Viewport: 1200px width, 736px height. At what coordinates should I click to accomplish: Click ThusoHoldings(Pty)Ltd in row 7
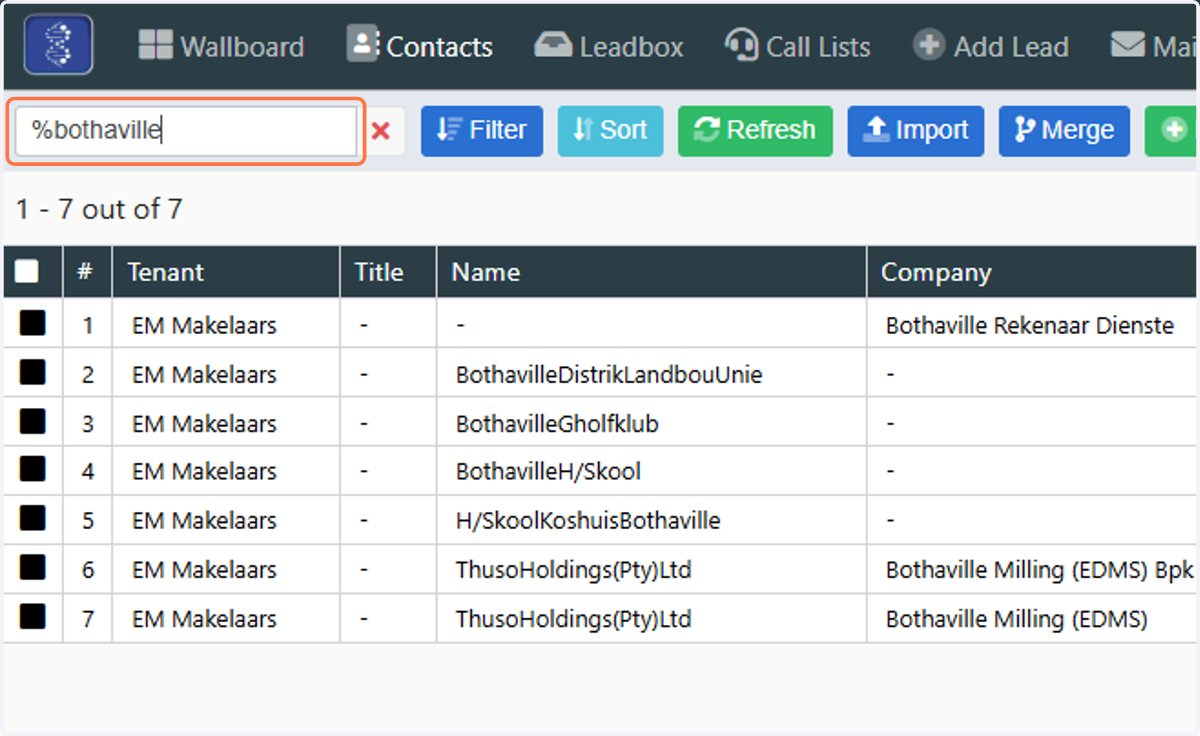573,619
